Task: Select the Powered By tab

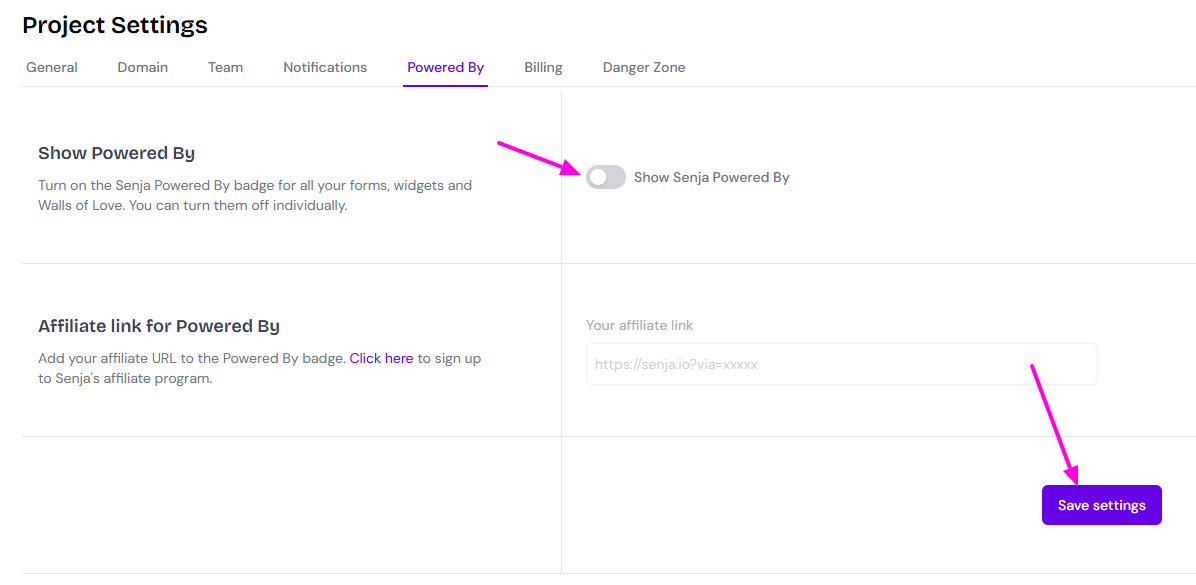Action: [445, 68]
